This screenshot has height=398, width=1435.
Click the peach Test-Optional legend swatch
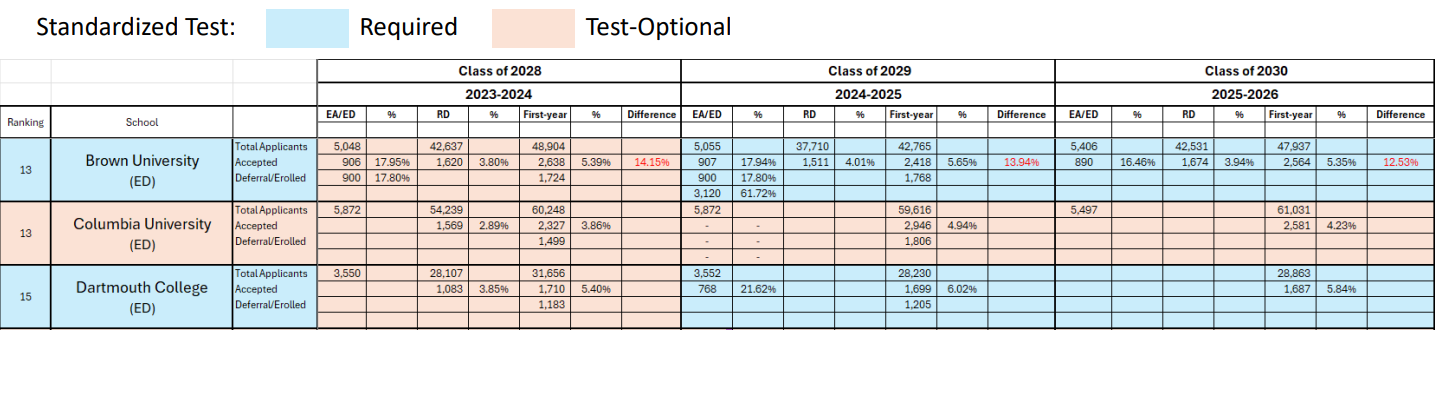(533, 28)
